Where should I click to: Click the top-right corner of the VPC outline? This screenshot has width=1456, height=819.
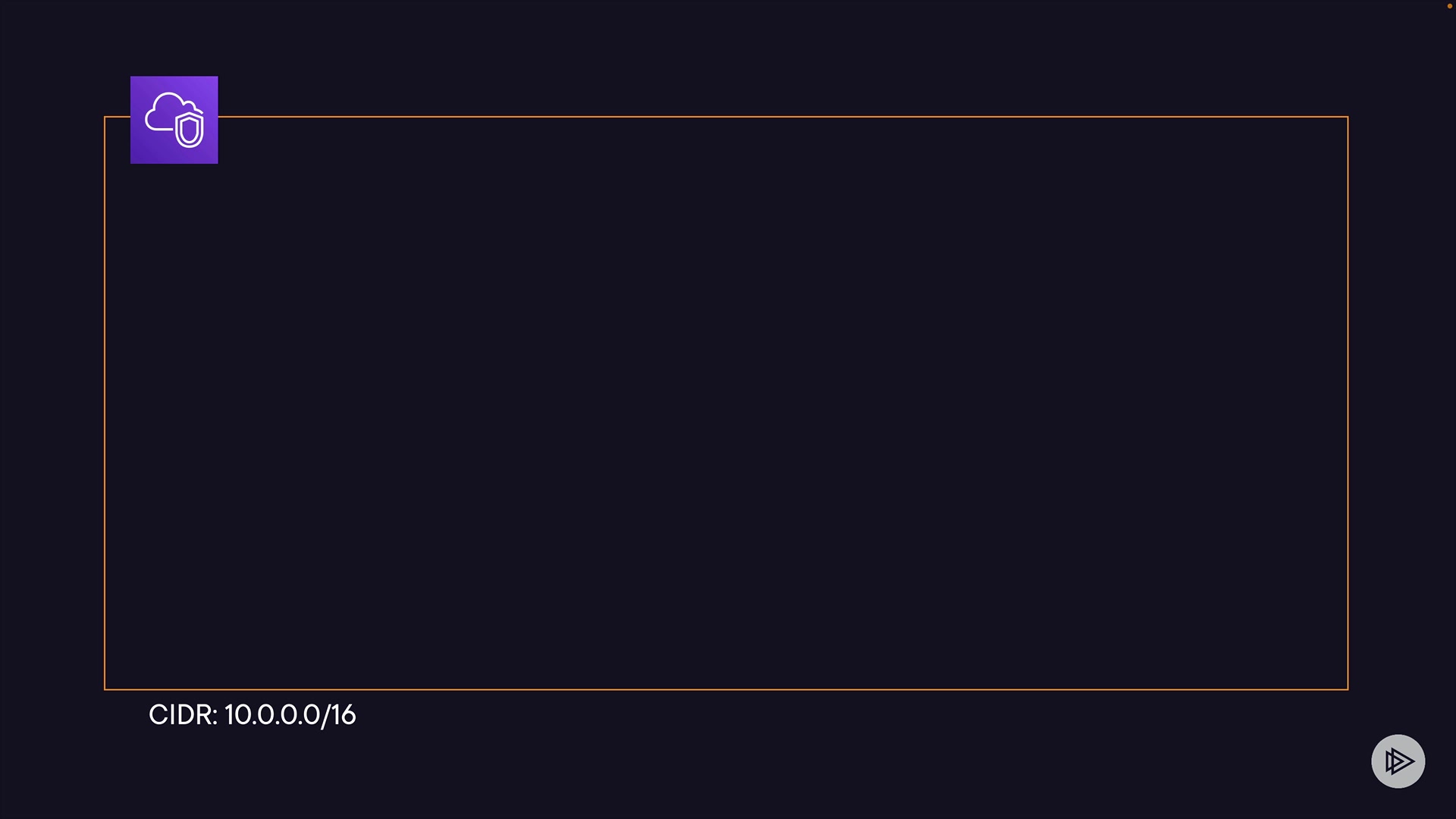coord(1348,117)
